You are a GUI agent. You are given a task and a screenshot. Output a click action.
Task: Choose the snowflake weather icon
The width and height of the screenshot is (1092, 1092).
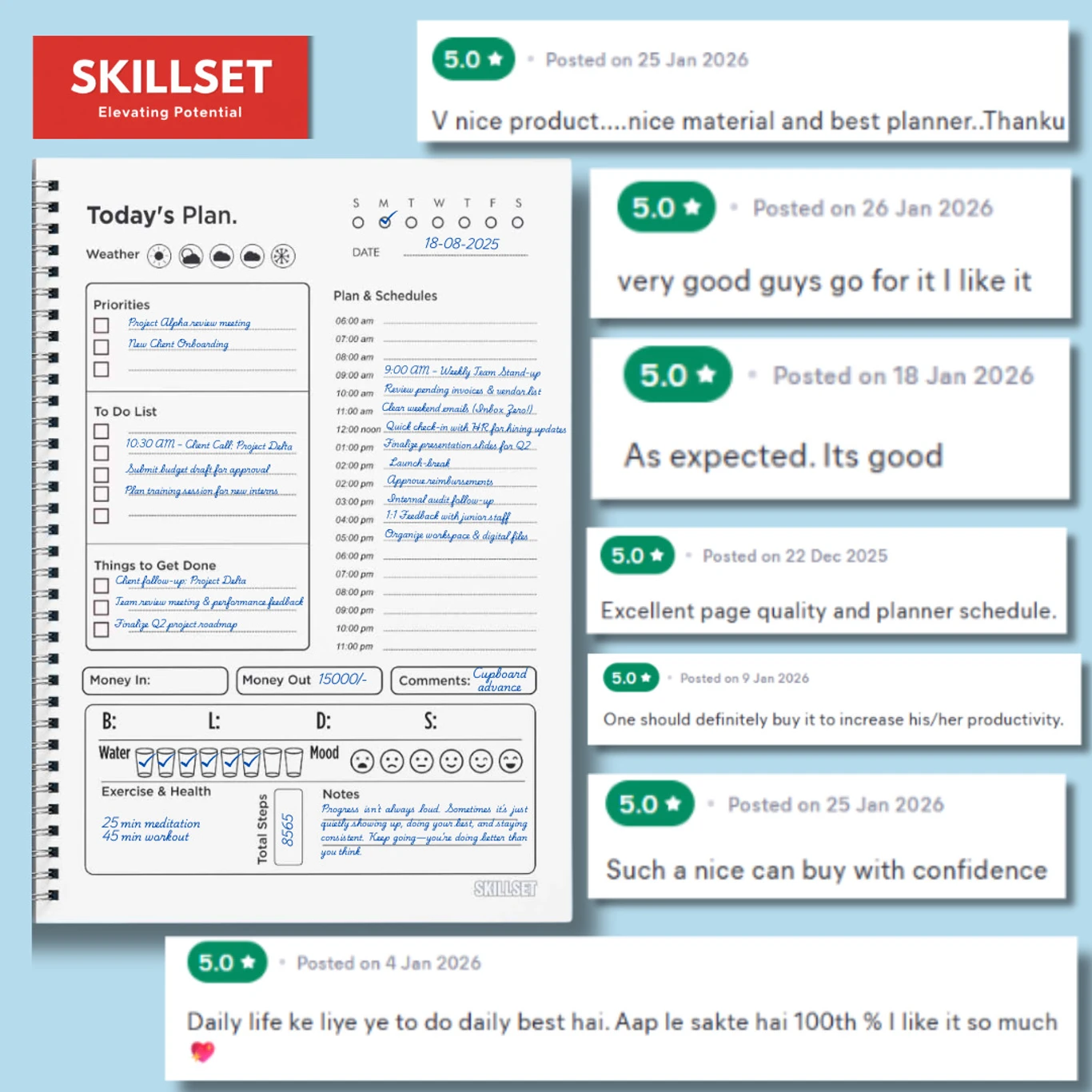pyautogui.click(x=282, y=256)
